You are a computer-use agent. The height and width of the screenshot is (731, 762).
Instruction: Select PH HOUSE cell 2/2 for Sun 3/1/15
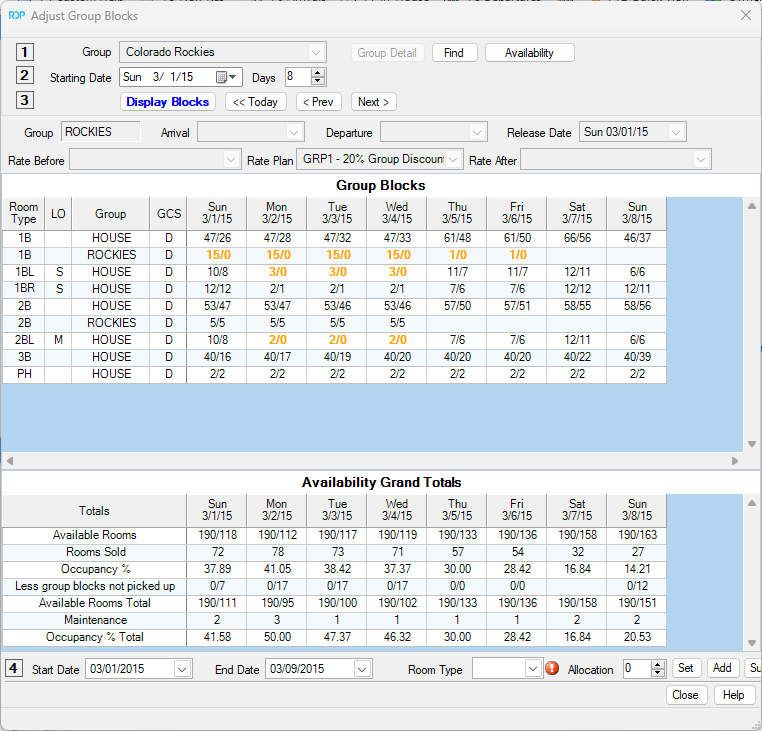(217, 374)
